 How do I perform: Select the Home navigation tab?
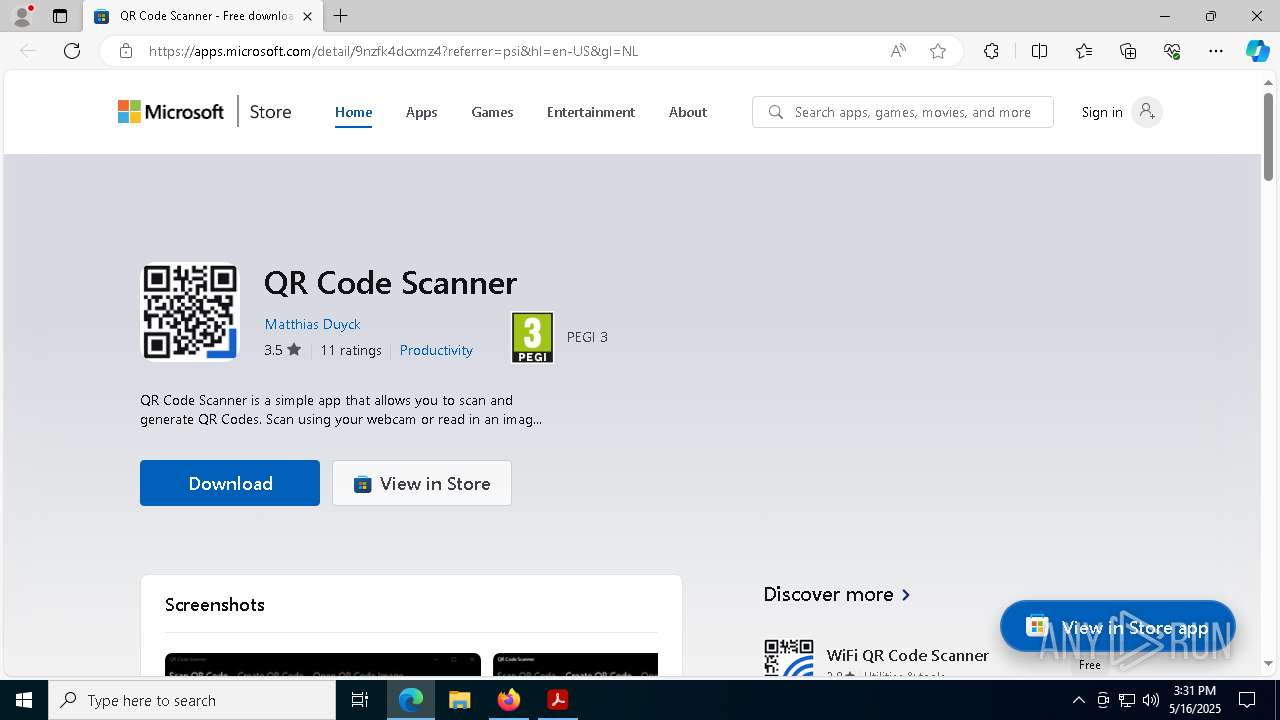353,112
